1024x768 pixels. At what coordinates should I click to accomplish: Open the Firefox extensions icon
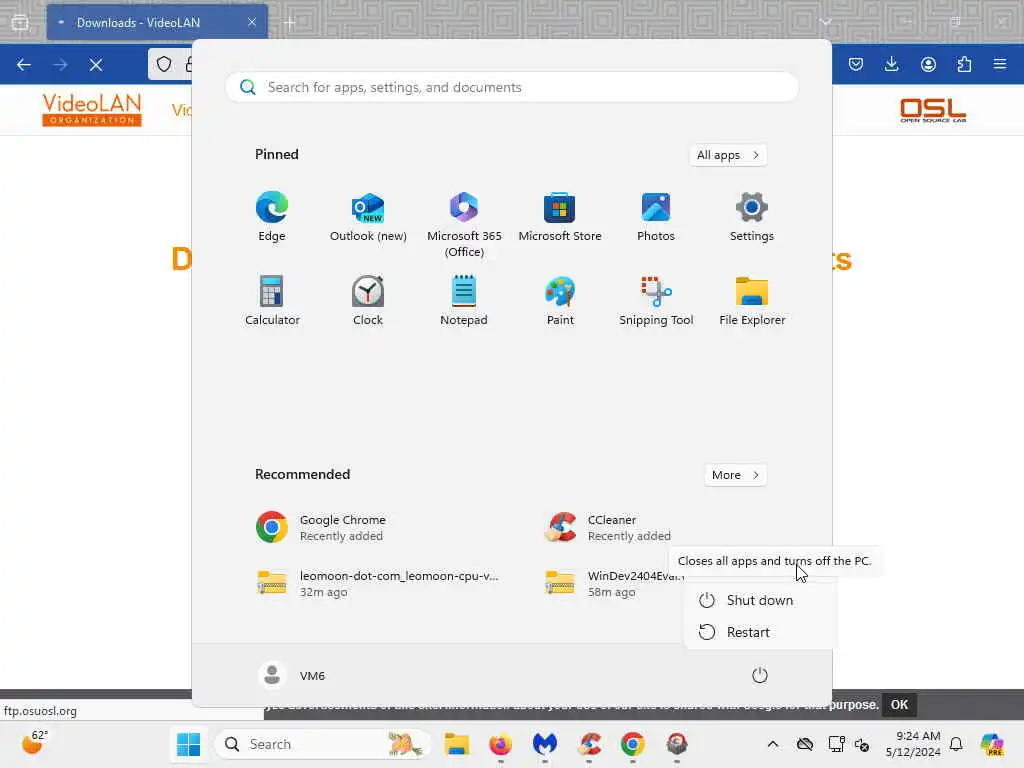point(964,64)
